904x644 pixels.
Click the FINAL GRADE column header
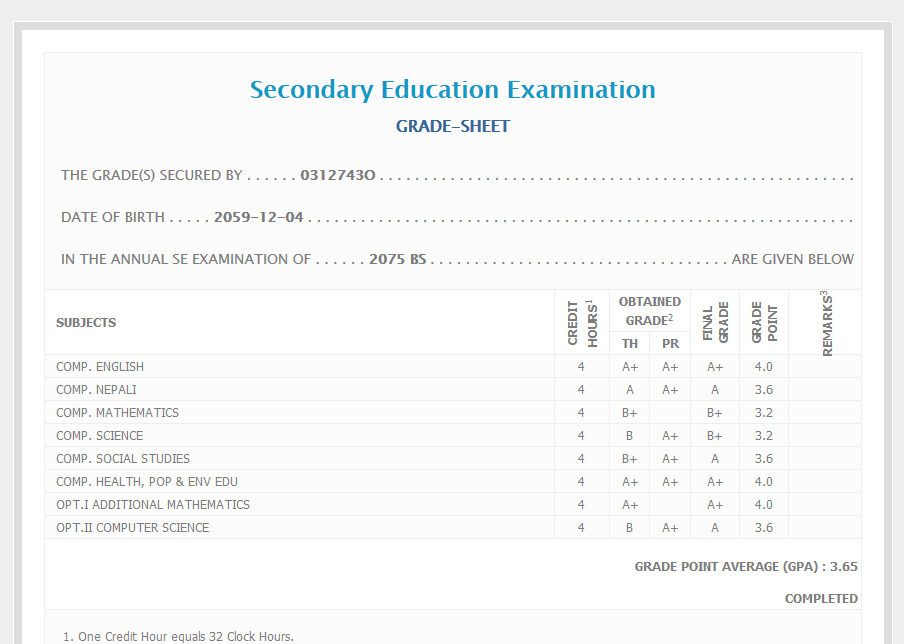pyautogui.click(x=715, y=323)
